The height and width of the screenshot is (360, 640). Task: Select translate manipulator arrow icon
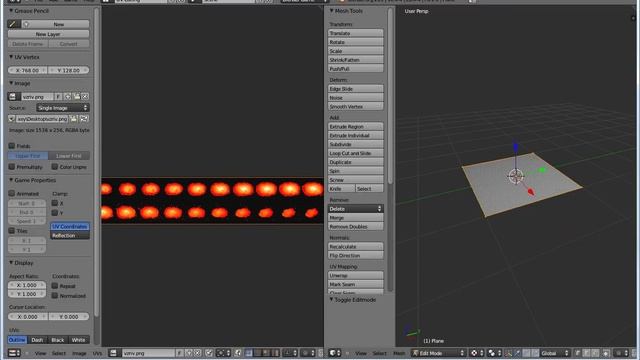pyautogui.click(x=517, y=353)
